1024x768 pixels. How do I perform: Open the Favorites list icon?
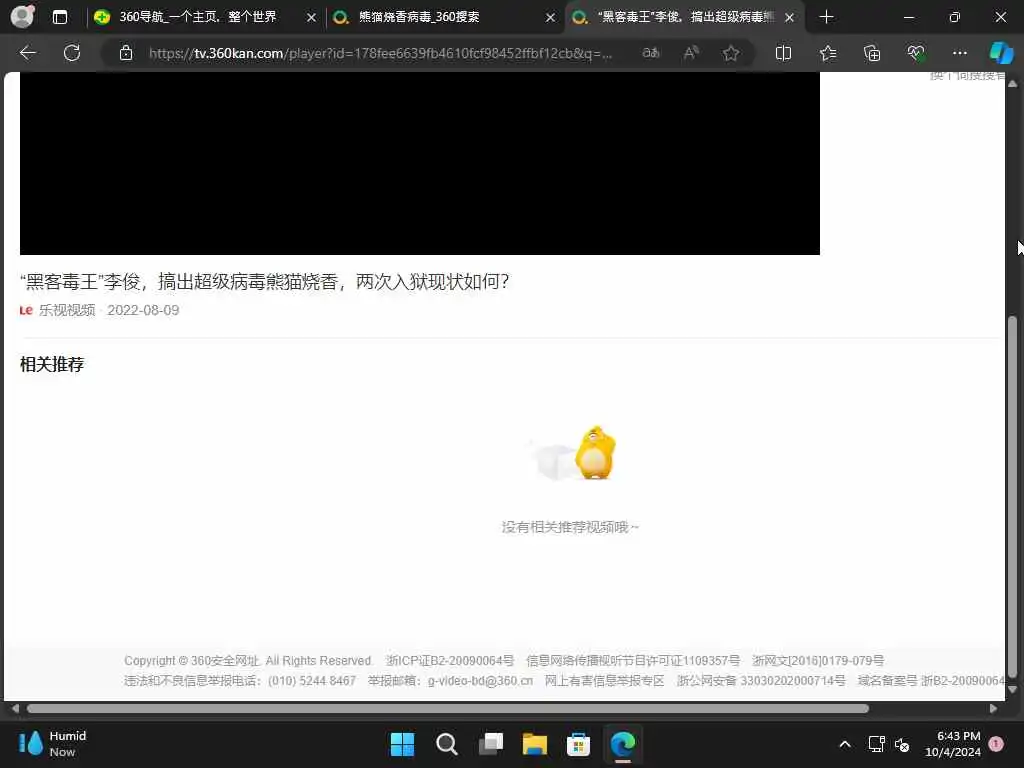pos(827,53)
